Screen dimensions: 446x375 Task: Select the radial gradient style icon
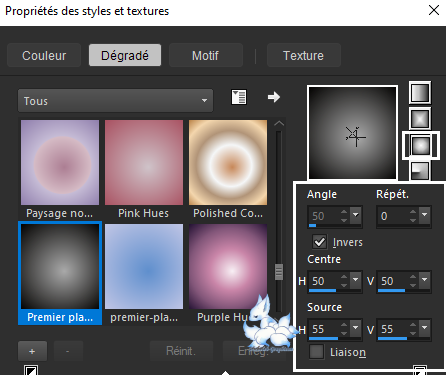[420, 171]
